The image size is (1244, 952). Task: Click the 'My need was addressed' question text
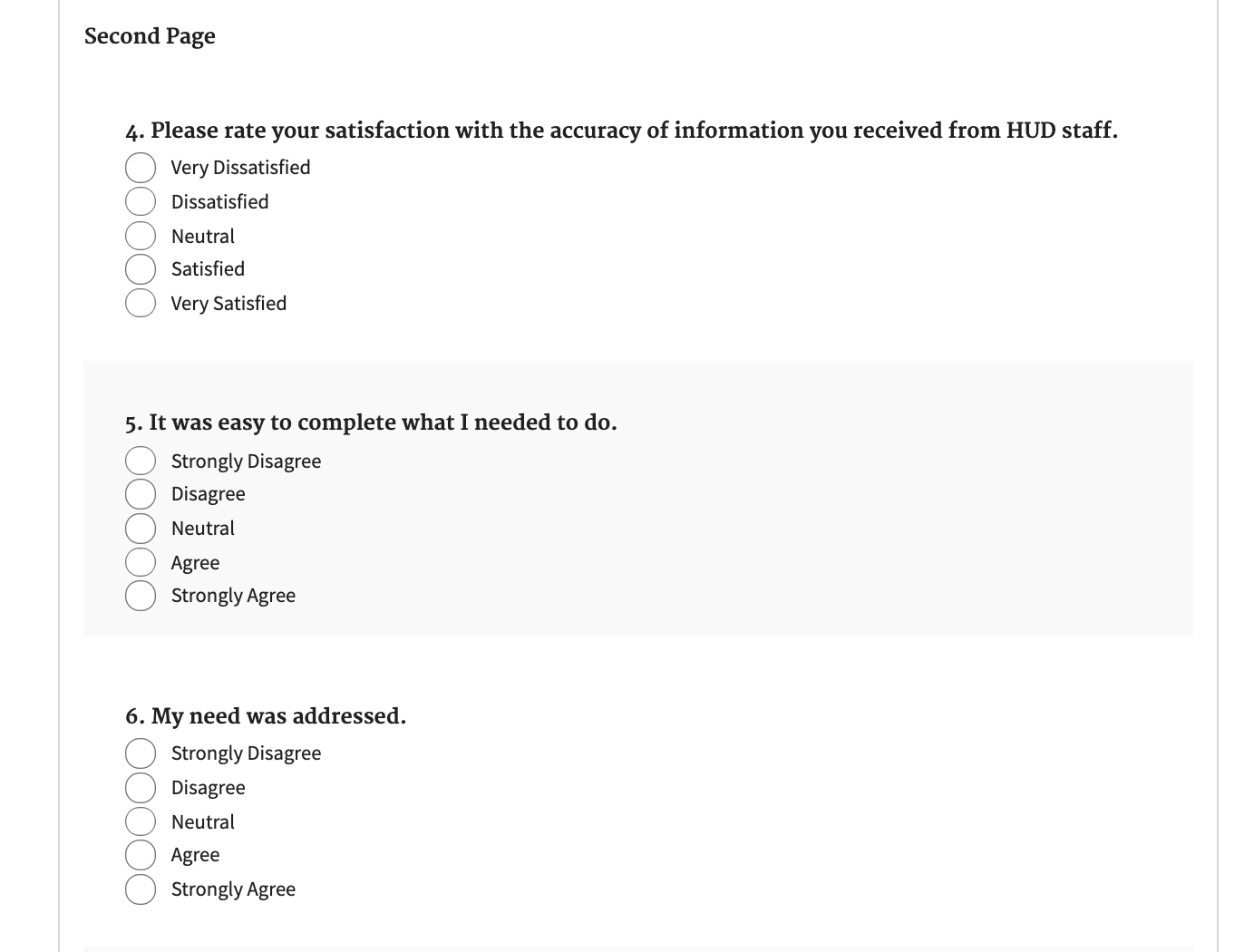(x=266, y=716)
